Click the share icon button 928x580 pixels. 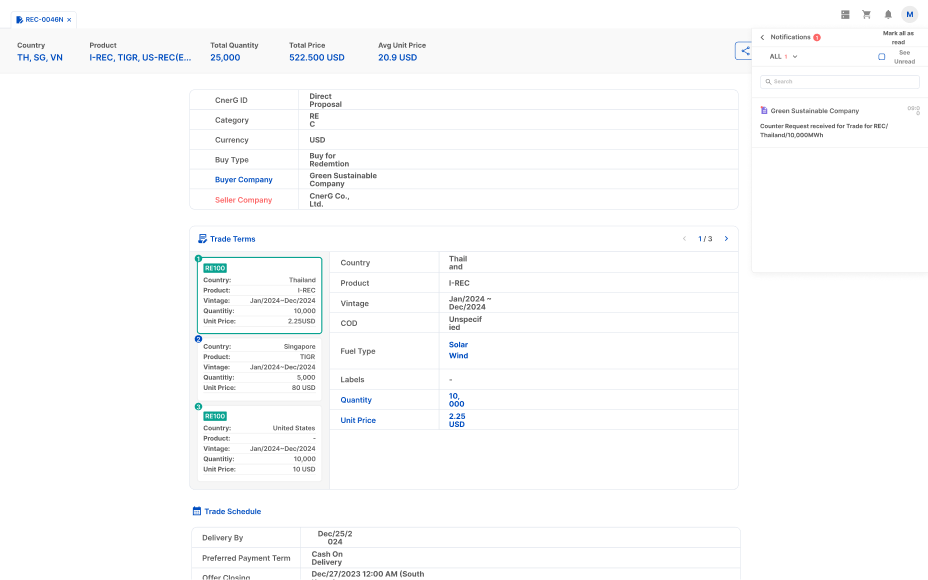(744, 51)
